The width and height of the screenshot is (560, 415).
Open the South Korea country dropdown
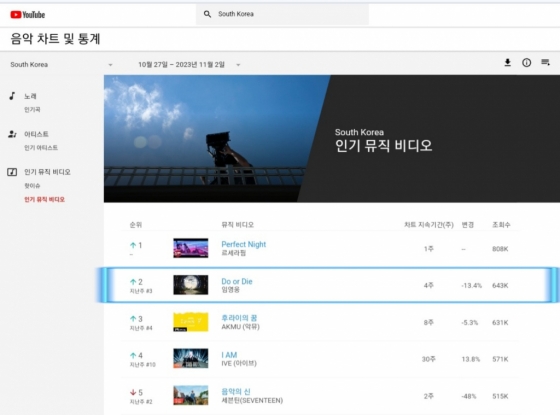coord(61,65)
